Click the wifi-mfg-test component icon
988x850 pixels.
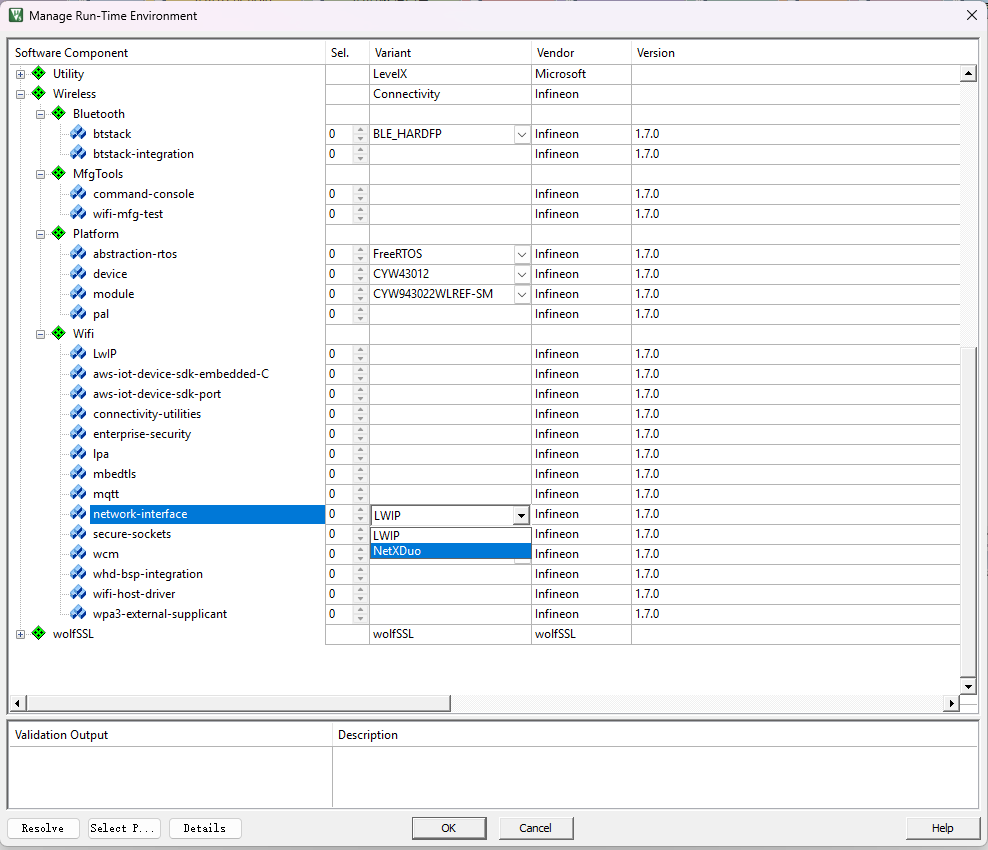click(x=78, y=214)
